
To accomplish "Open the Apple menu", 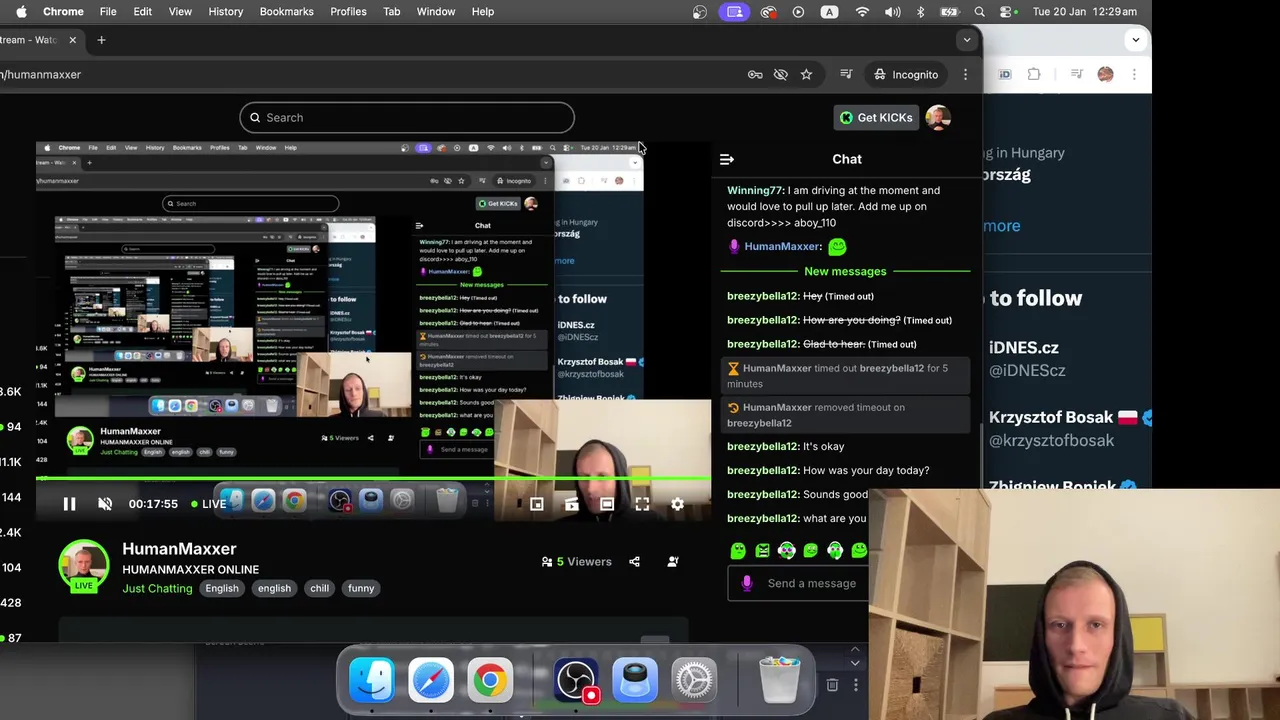I will click(21, 11).
